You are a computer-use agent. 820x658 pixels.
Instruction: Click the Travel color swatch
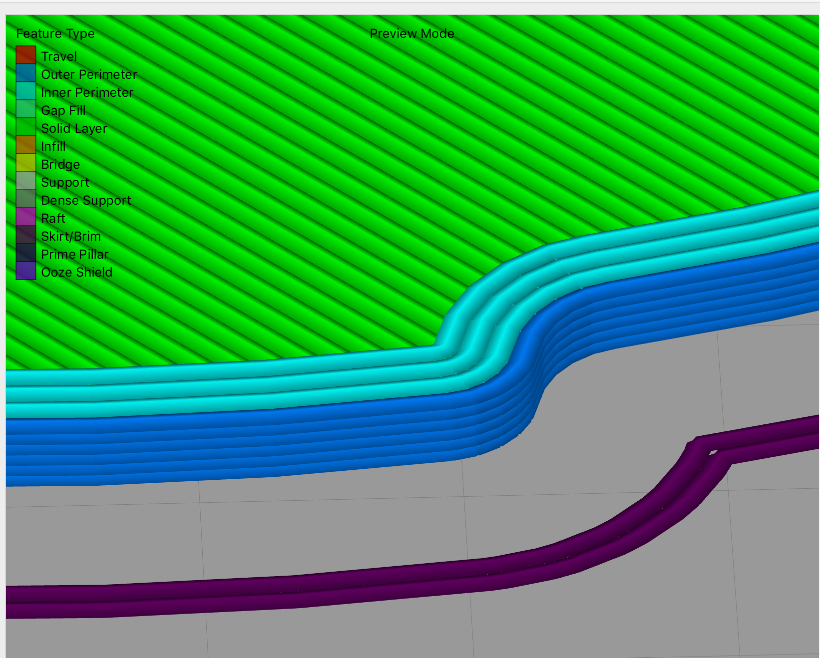(26, 55)
